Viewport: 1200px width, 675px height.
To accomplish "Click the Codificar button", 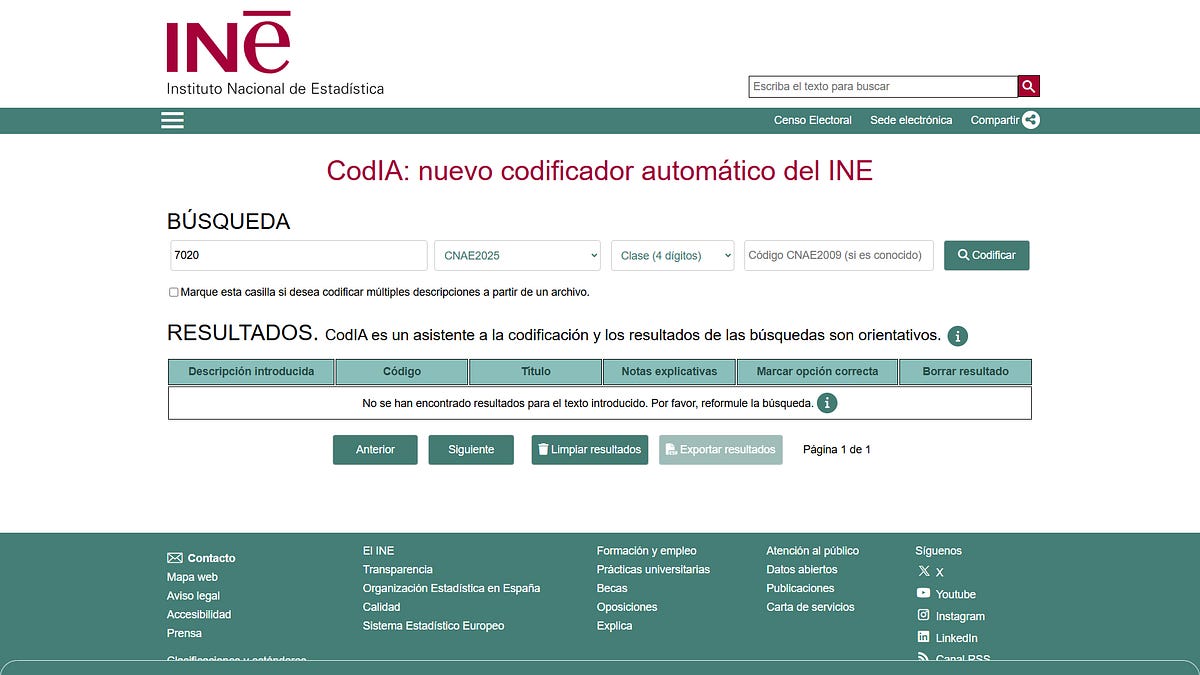I will tap(987, 255).
